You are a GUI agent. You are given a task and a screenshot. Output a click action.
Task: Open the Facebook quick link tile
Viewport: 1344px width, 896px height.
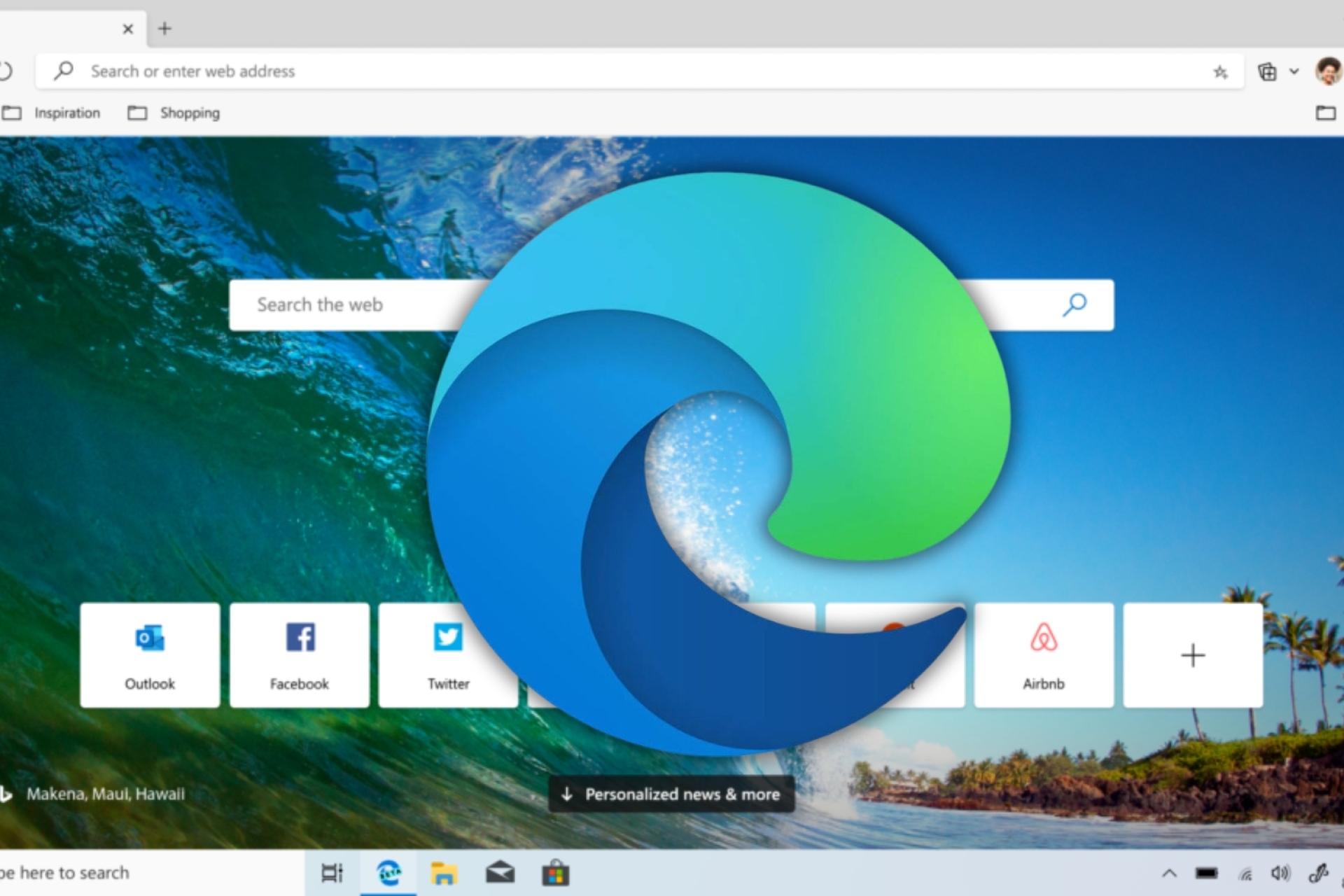click(299, 655)
